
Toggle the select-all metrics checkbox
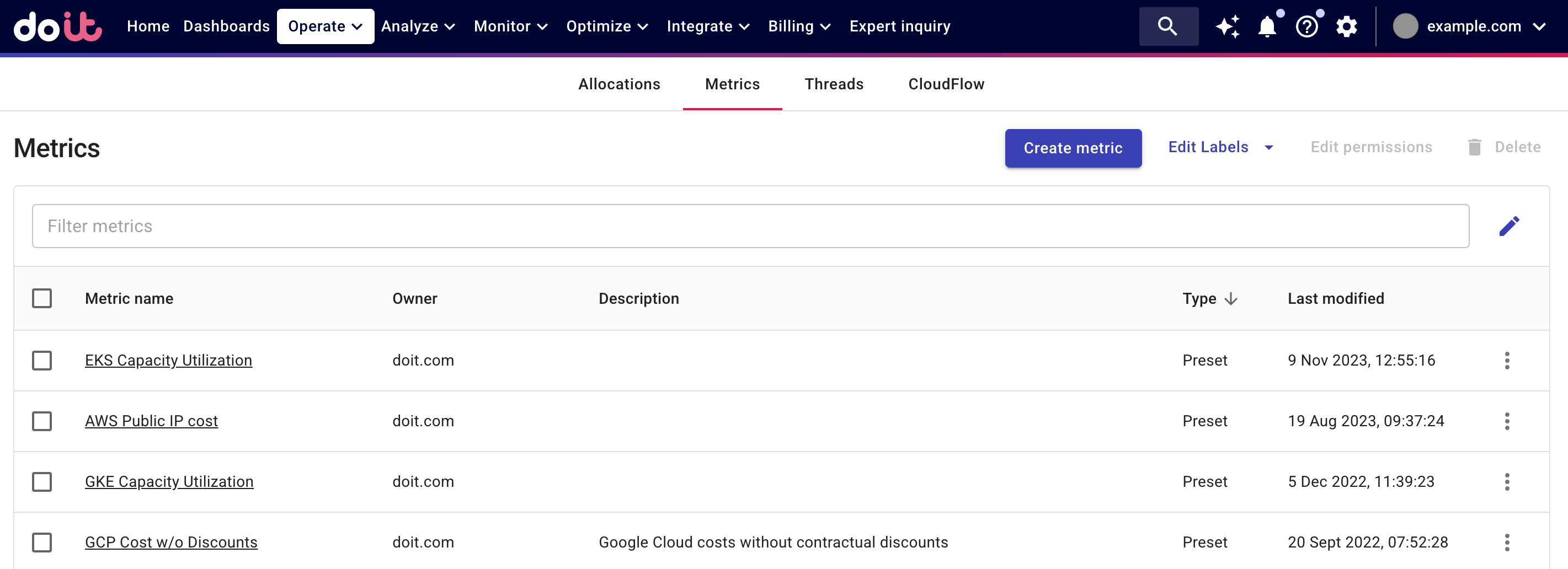tap(42, 298)
